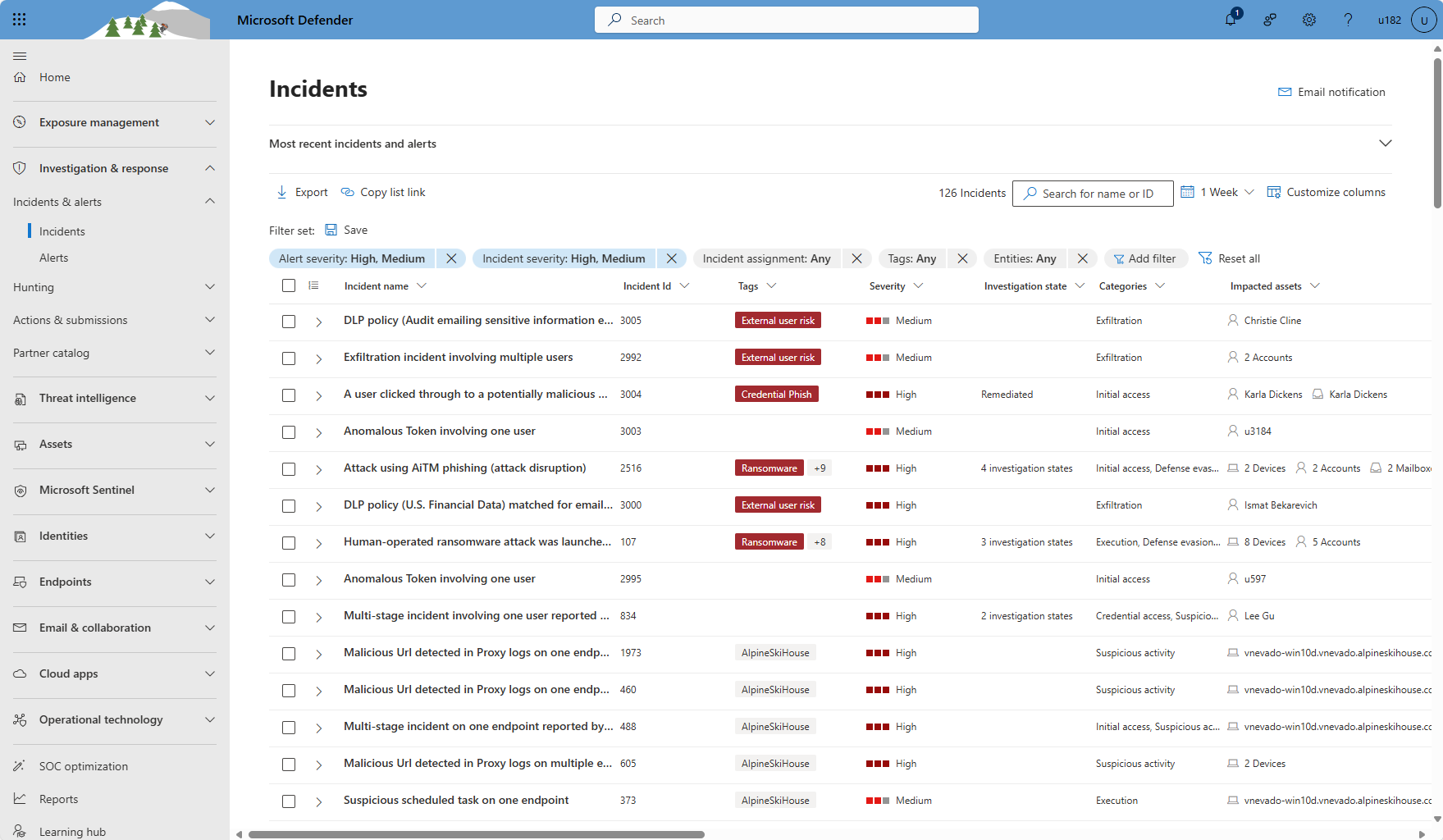Click the Export download icon
Image resolution: width=1443 pixels, height=840 pixels.
coord(282,192)
